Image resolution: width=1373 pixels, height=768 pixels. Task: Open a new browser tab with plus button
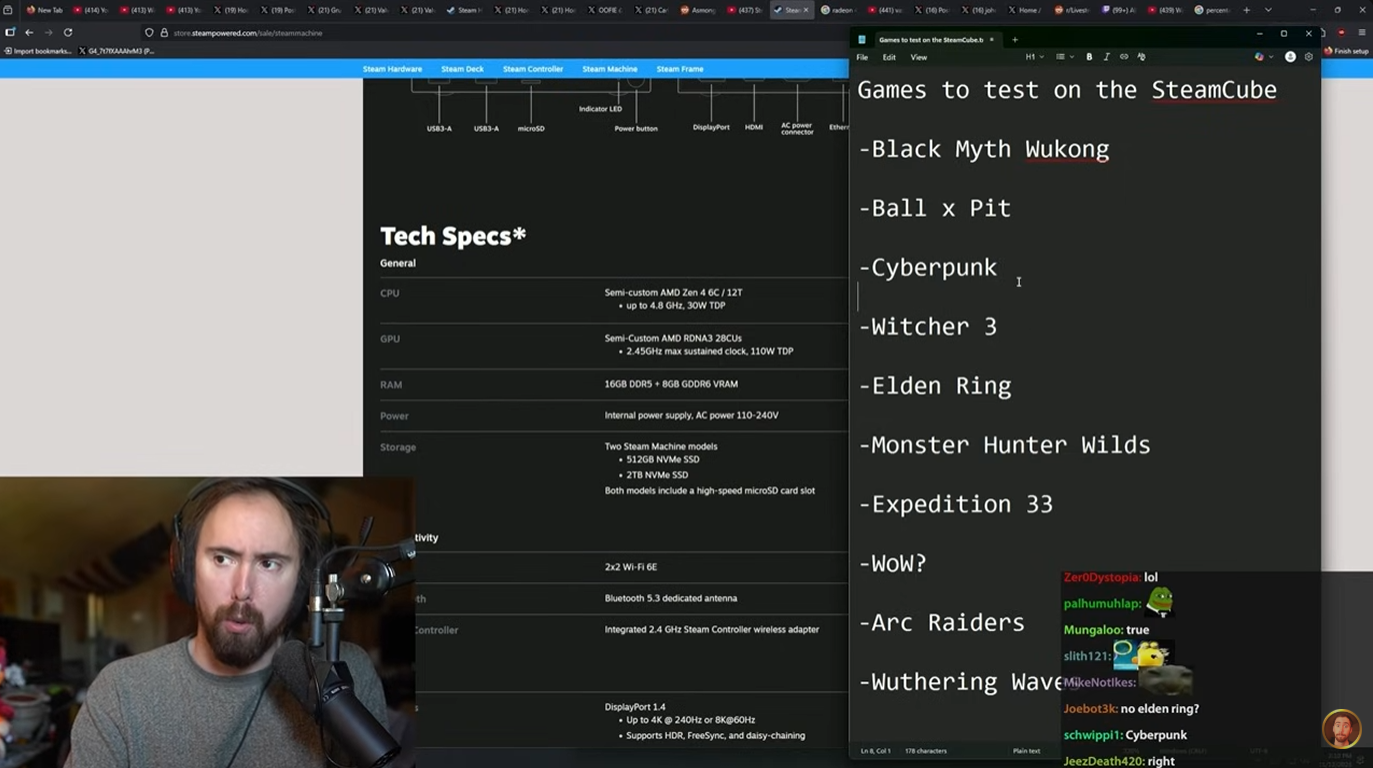click(1246, 10)
